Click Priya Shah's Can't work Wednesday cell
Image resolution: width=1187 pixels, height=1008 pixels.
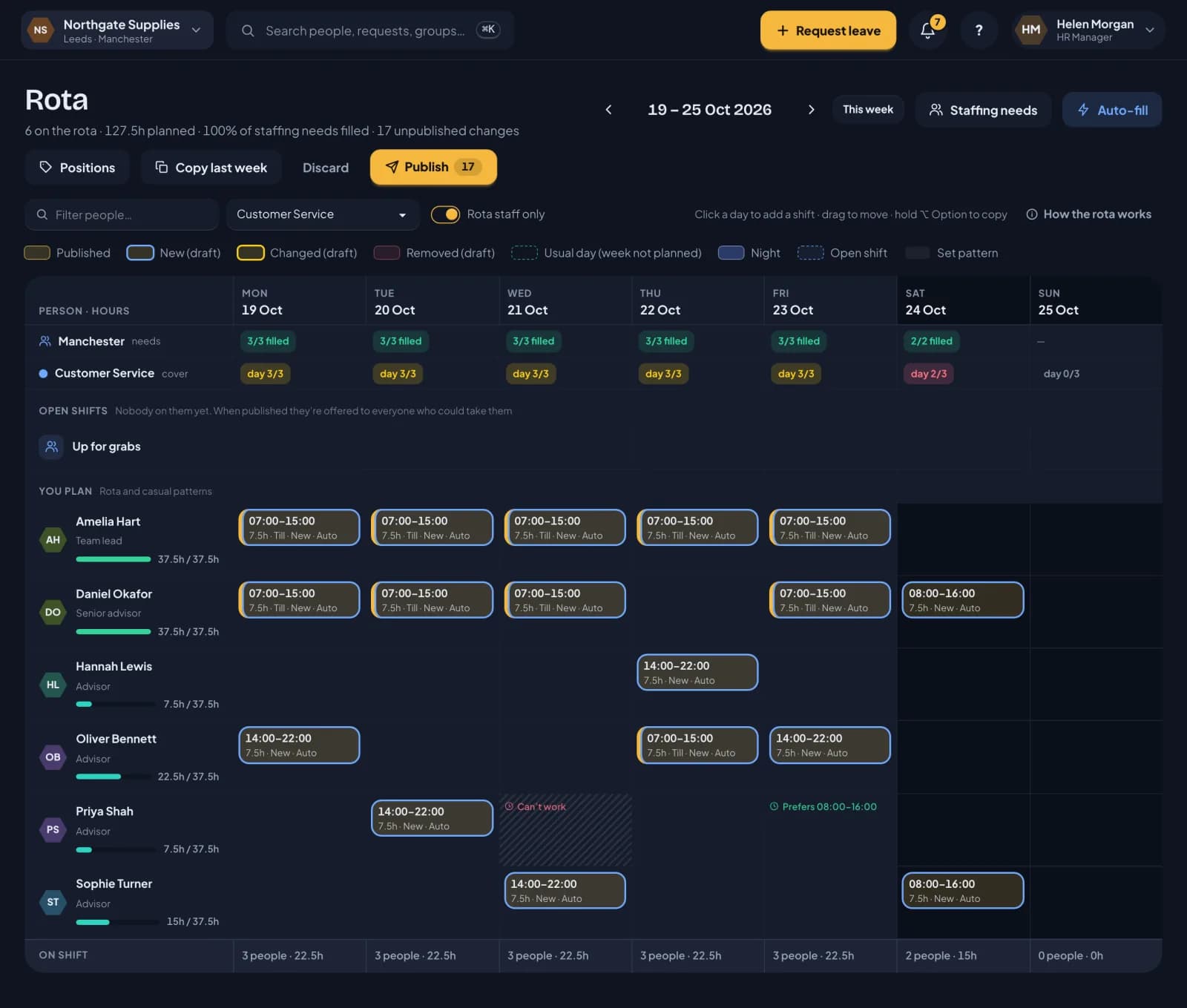[x=565, y=830]
